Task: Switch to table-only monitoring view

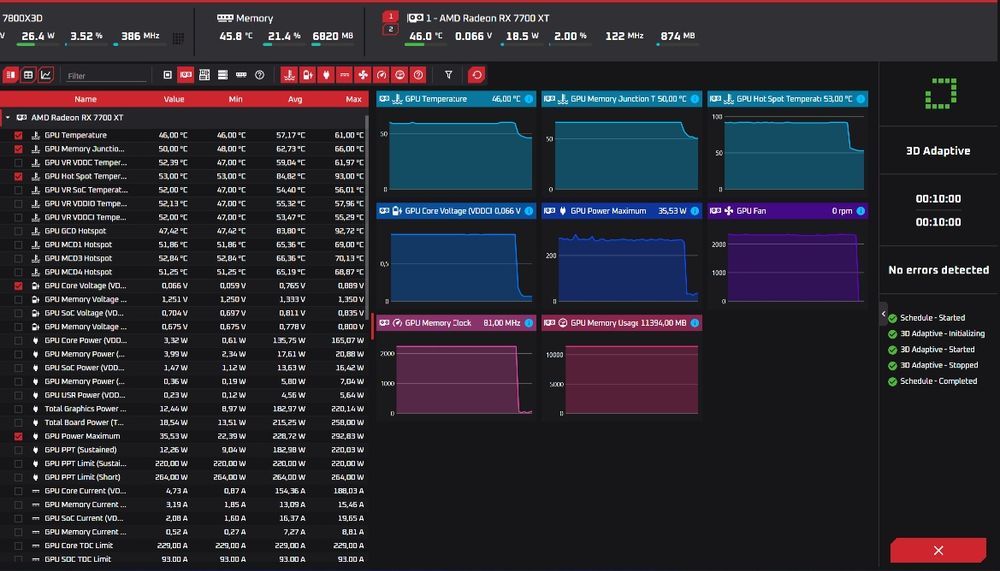Action: point(28,75)
